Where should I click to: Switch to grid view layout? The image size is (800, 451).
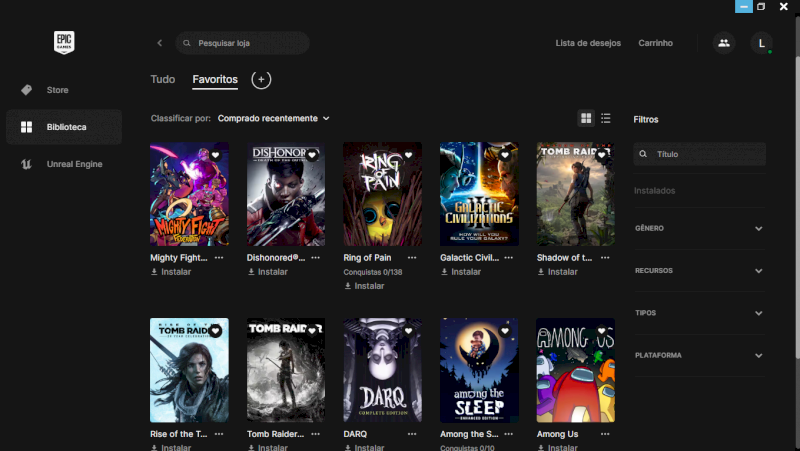click(586, 118)
